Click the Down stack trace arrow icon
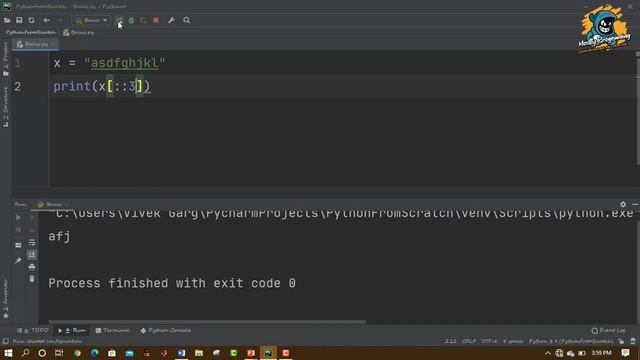 click(x=32, y=230)
